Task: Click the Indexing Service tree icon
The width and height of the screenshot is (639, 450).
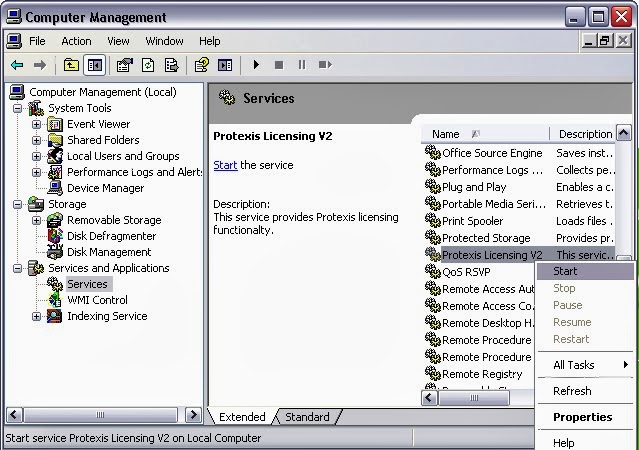Action: click(55, 316)
